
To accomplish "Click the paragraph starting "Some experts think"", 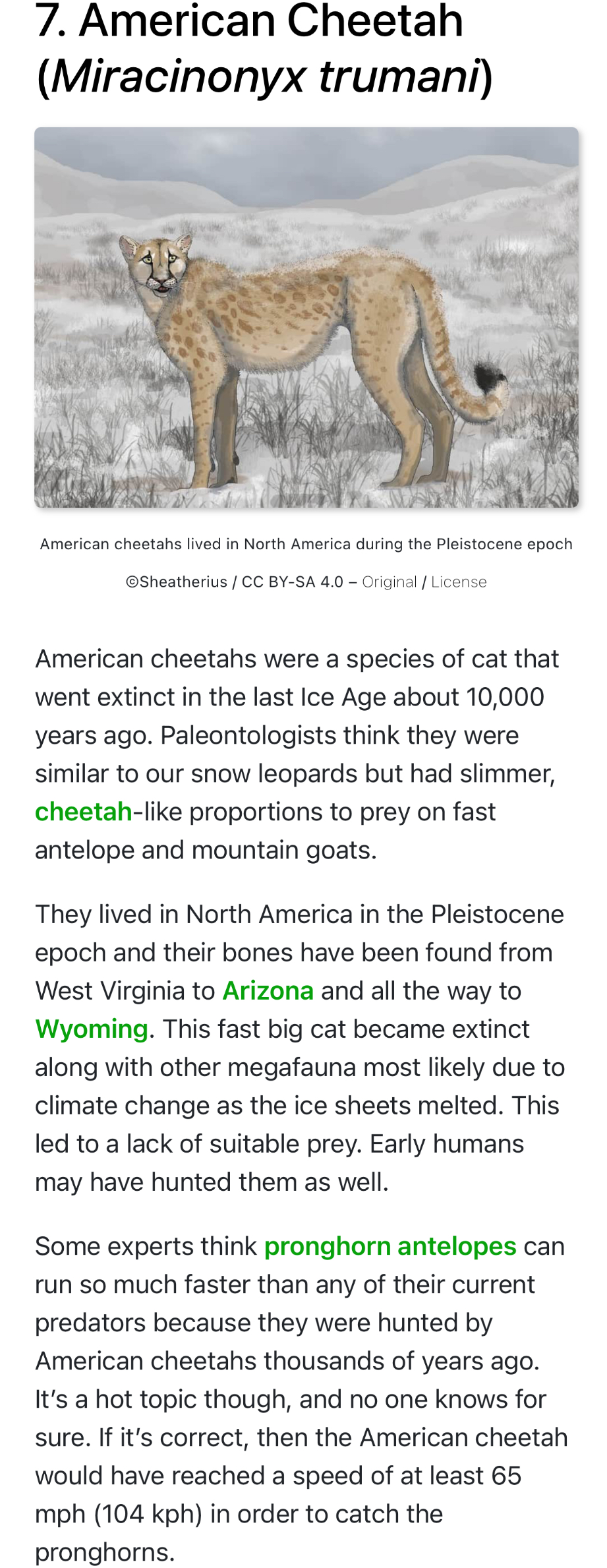I will pos(301,1399).
